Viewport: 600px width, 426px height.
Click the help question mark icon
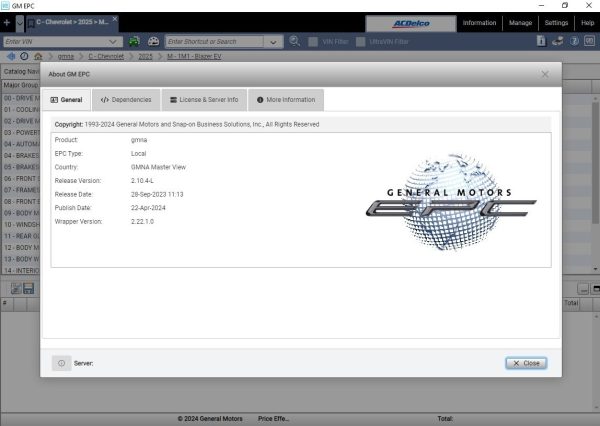click(x=574, y=41)
